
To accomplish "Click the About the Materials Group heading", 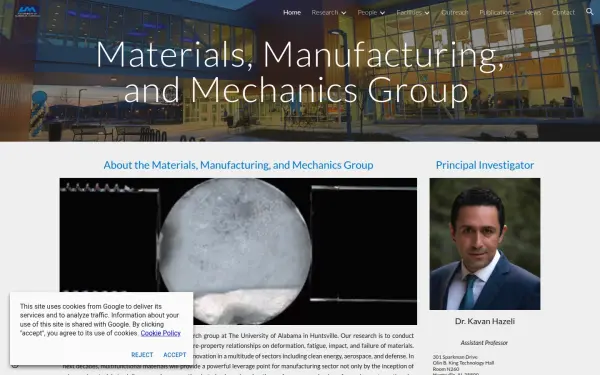I will click(238, 165).
